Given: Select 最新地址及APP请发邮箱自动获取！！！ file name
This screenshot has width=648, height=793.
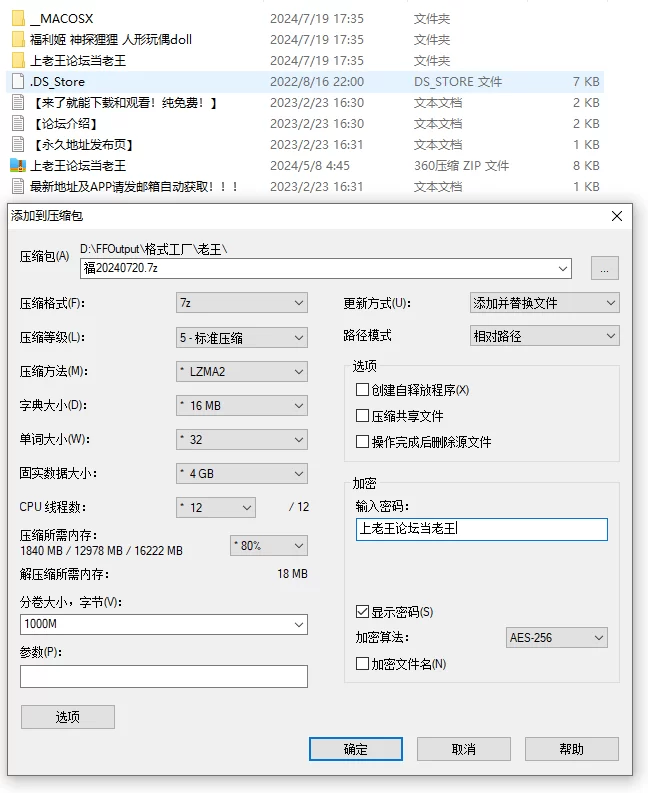Looking at the screenshot, I should (x=134, y=187).
